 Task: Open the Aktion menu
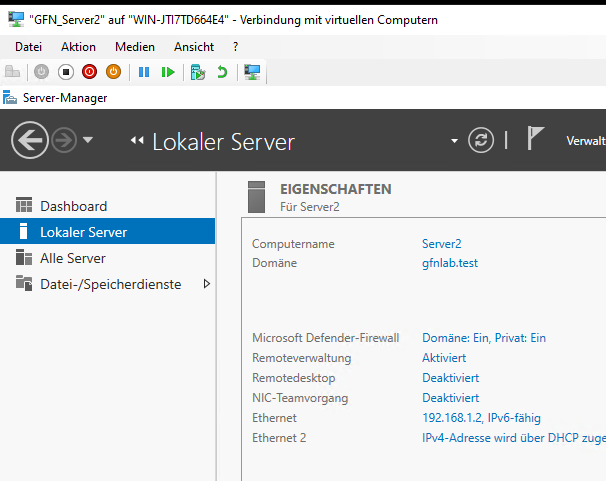(78, 47)
